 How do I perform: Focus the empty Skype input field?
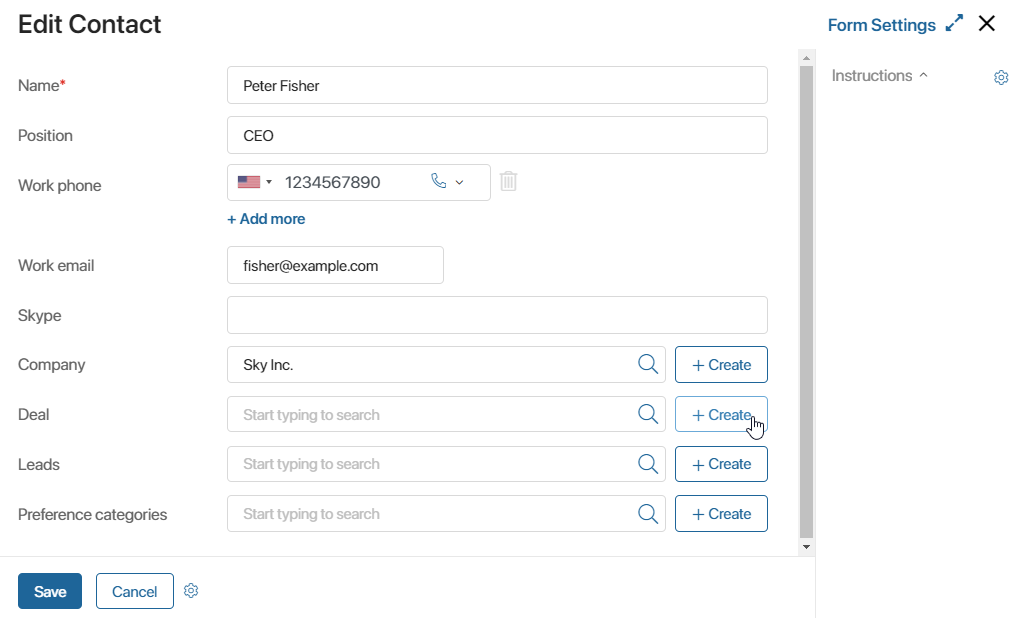click(x=497, y=315)
